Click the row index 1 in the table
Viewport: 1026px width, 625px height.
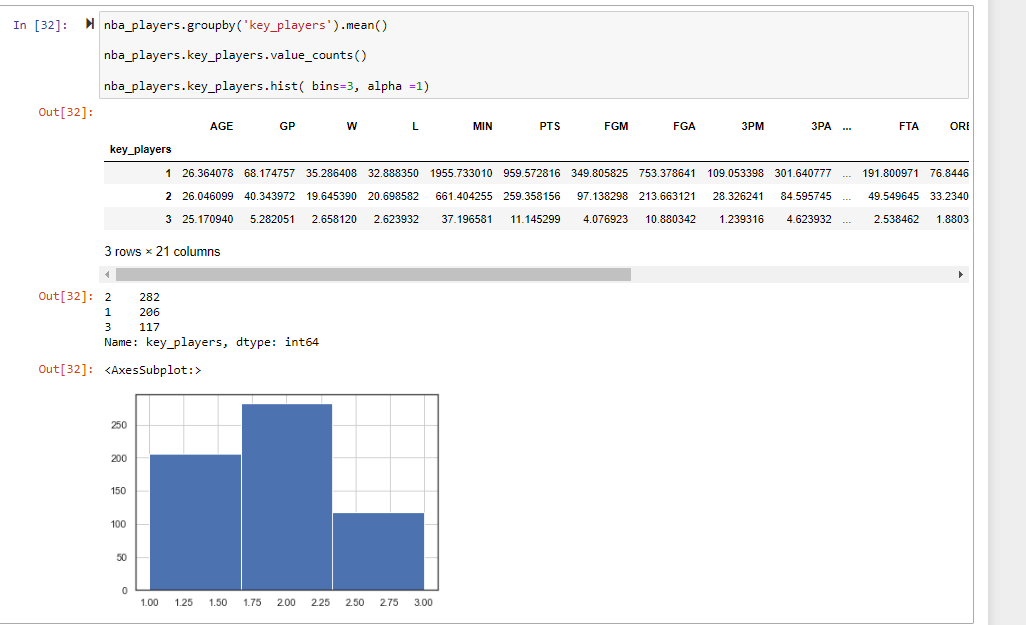click(168, 173)
